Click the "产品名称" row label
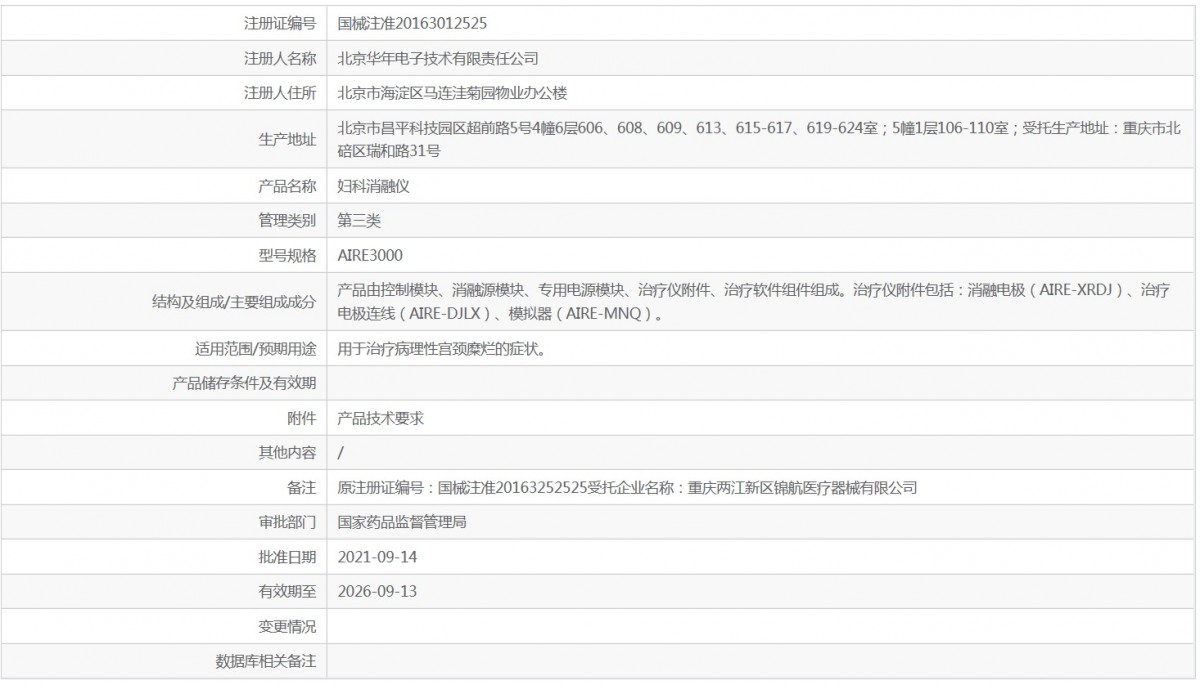Screen dimensions: 1200x685 coord(287,186)
